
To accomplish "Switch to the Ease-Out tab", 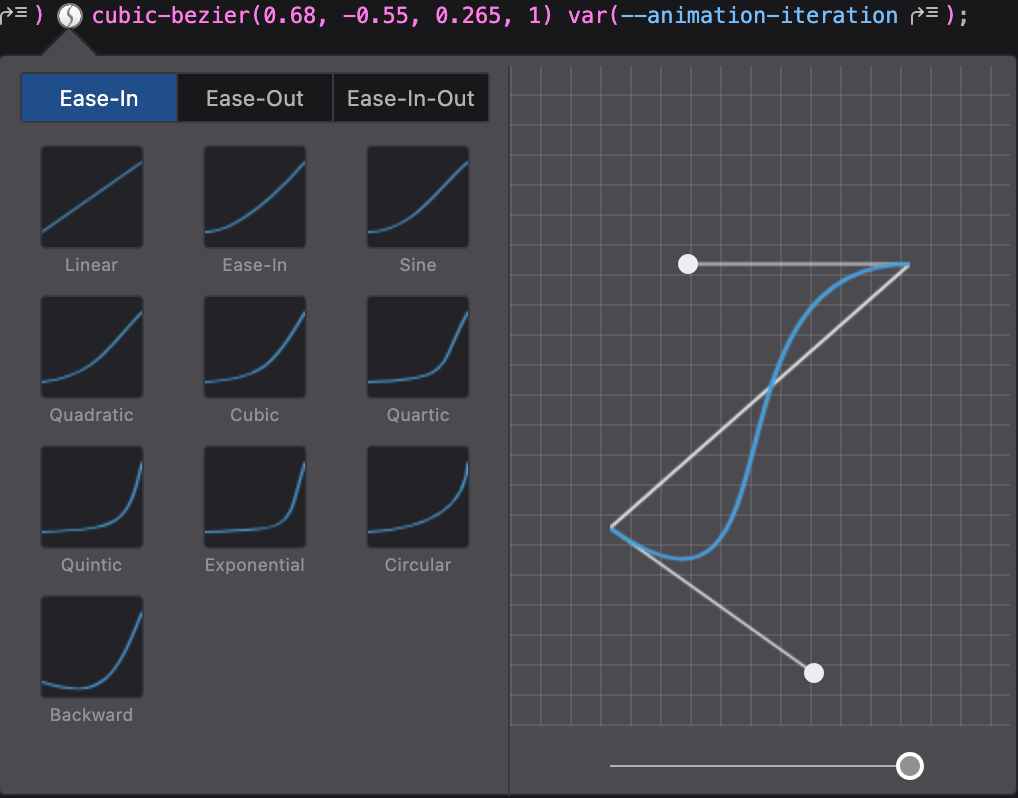I will point(254,98).
